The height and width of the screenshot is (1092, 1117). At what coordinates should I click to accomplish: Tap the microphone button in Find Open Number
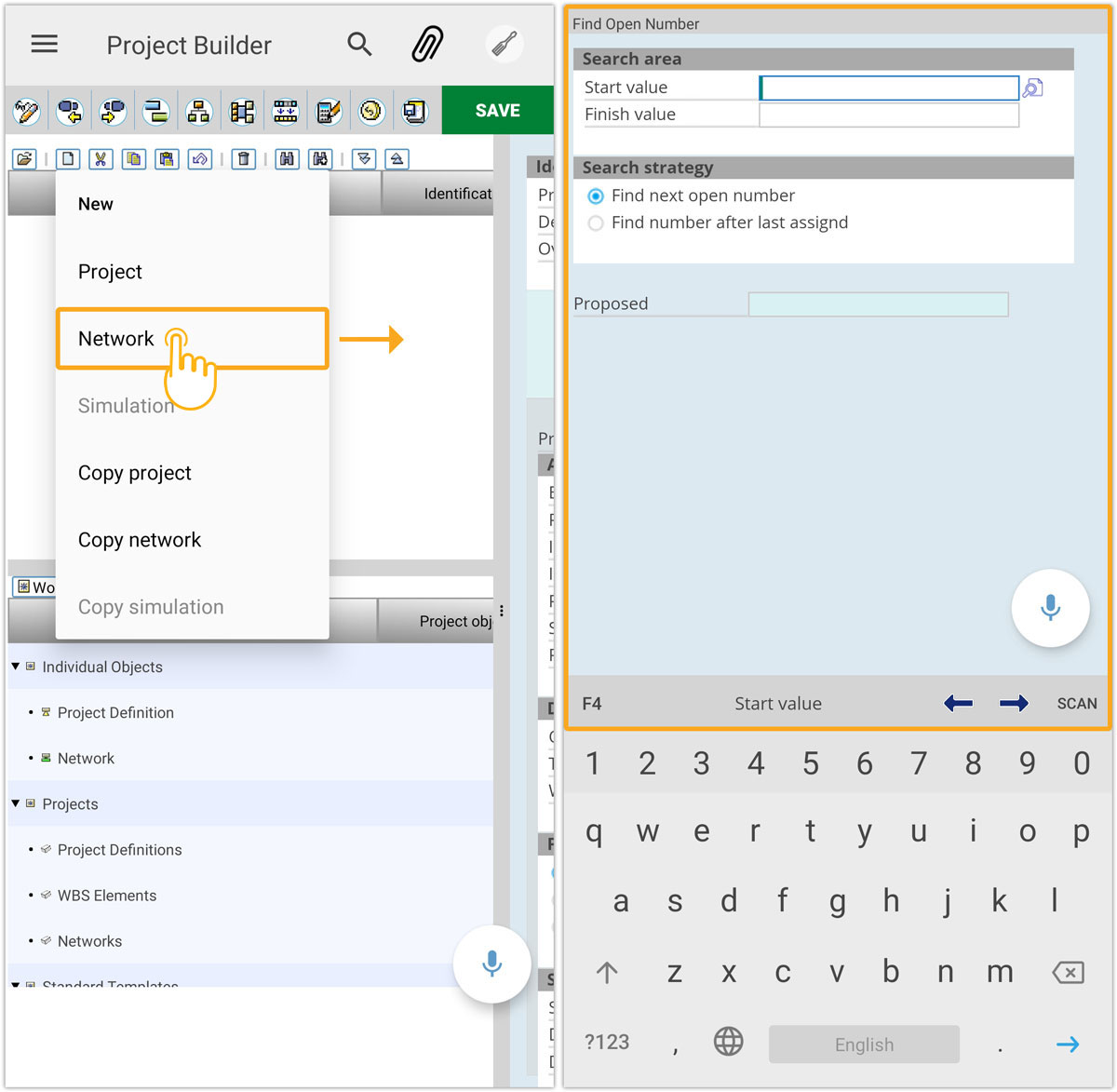coord(1050,608)
